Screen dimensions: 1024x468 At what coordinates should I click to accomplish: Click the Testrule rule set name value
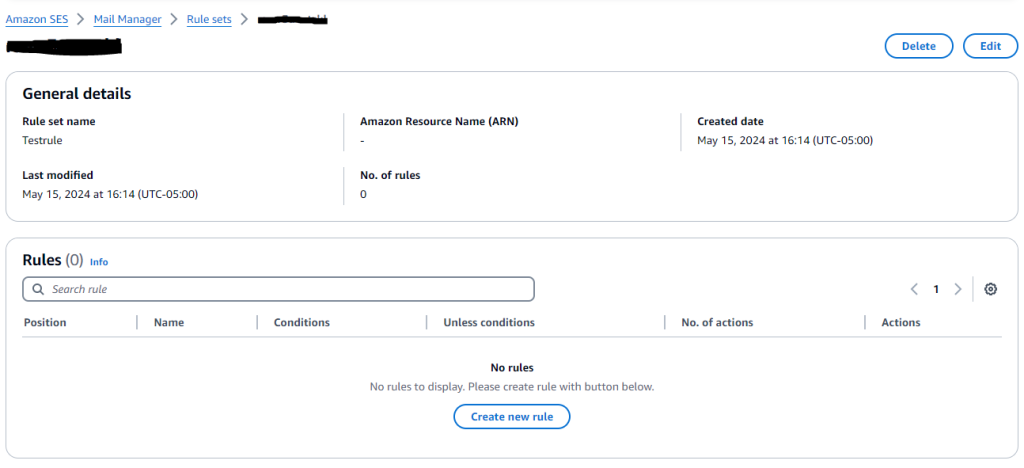[x=42, y=141]
